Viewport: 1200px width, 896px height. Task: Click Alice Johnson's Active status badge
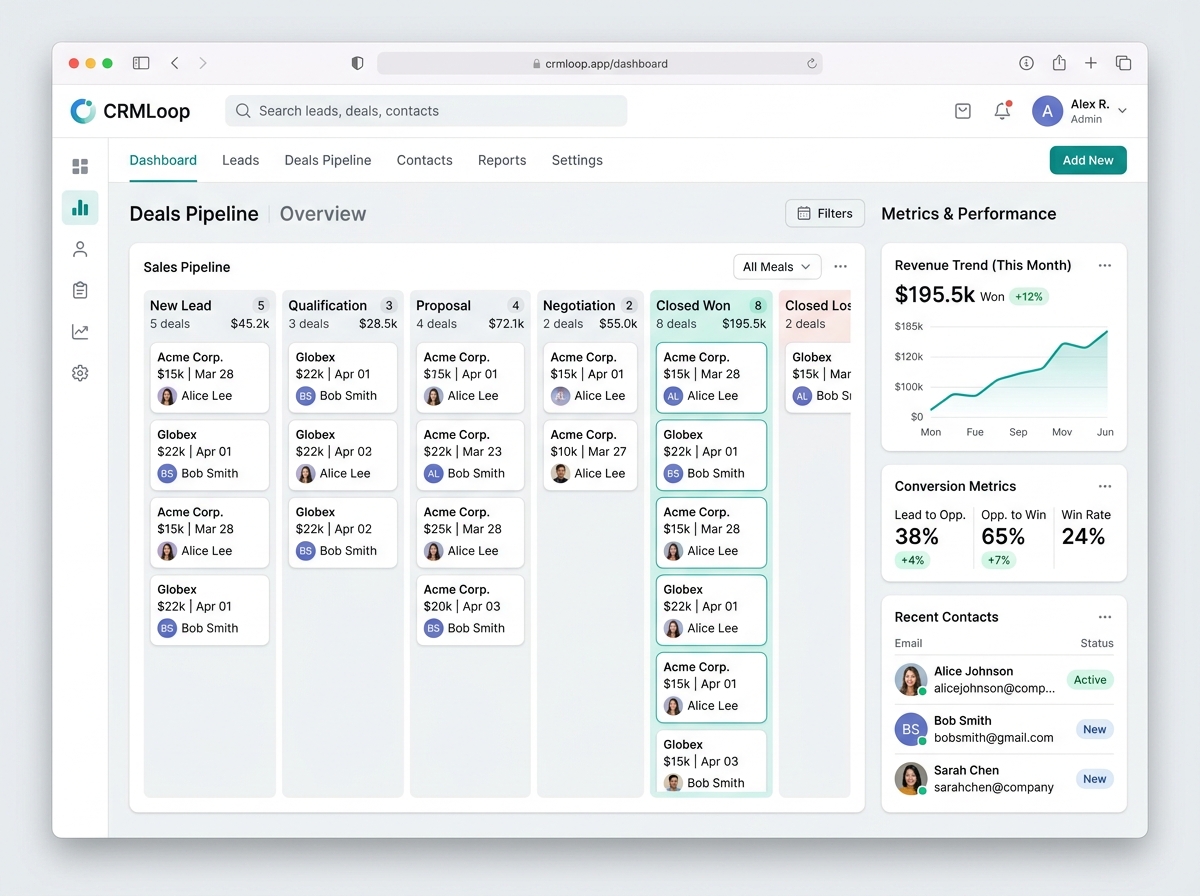tap(1090, 680)
